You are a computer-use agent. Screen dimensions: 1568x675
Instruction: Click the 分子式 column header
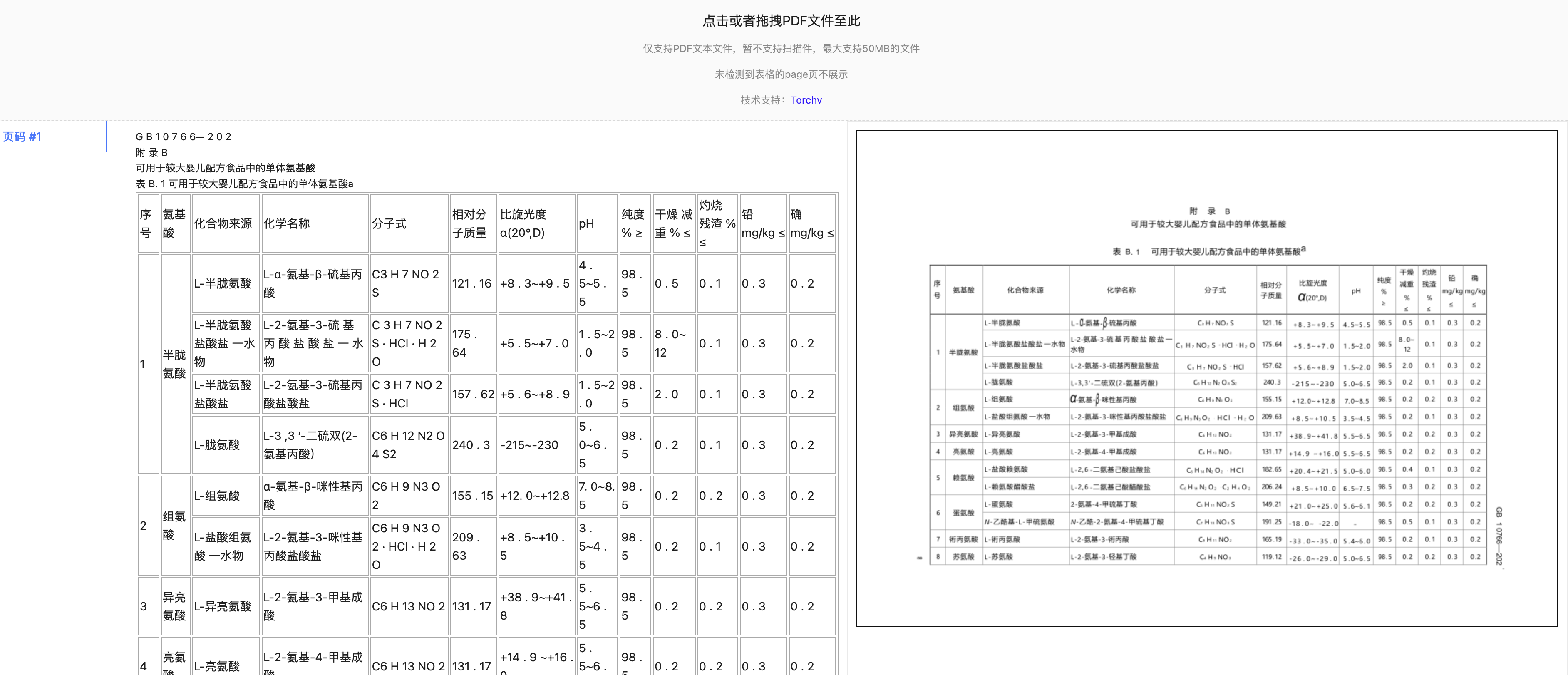point(409,223)
